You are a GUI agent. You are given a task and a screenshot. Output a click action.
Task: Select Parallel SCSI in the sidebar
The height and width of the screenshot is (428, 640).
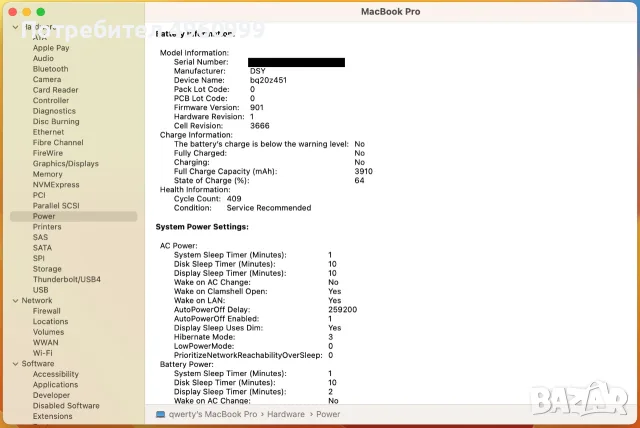[x=56, y=206]
